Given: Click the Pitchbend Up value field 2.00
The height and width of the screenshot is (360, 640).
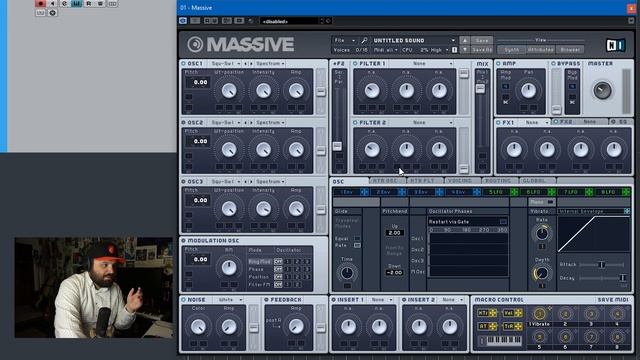Looking at the screenshot, I should (x=395, y=233).
